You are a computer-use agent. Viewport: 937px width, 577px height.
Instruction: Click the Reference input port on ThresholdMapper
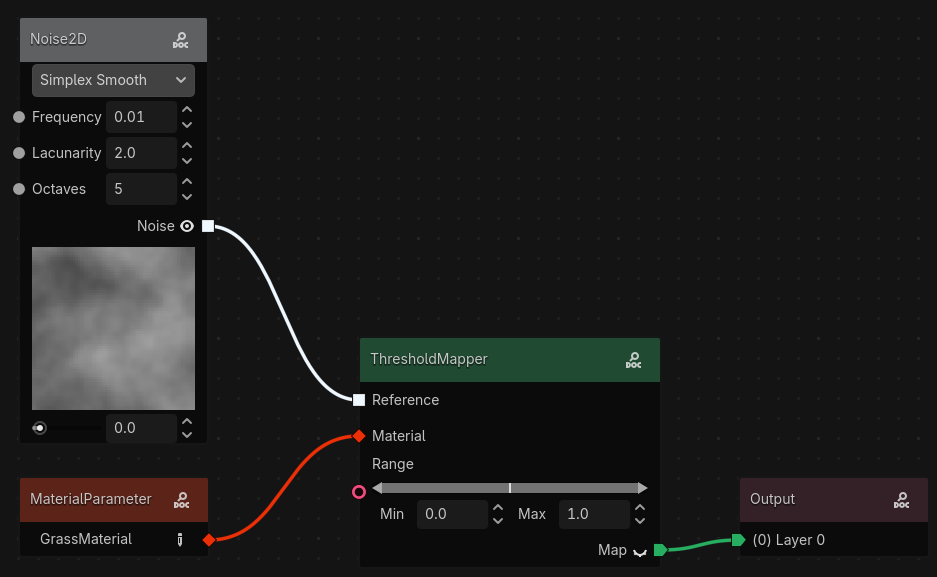(x=359, y=400)
